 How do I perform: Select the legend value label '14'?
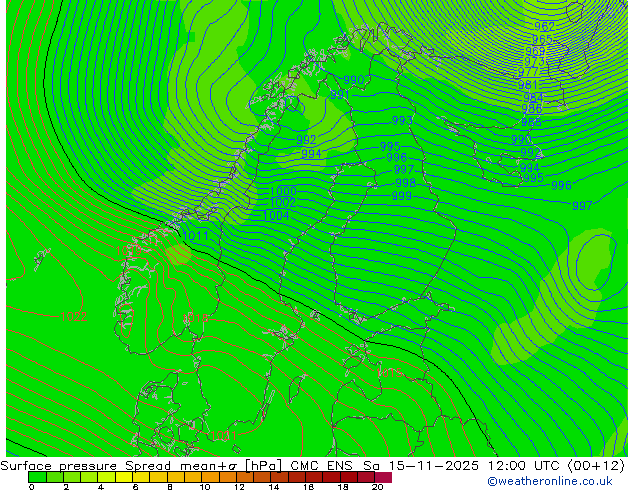274,487
